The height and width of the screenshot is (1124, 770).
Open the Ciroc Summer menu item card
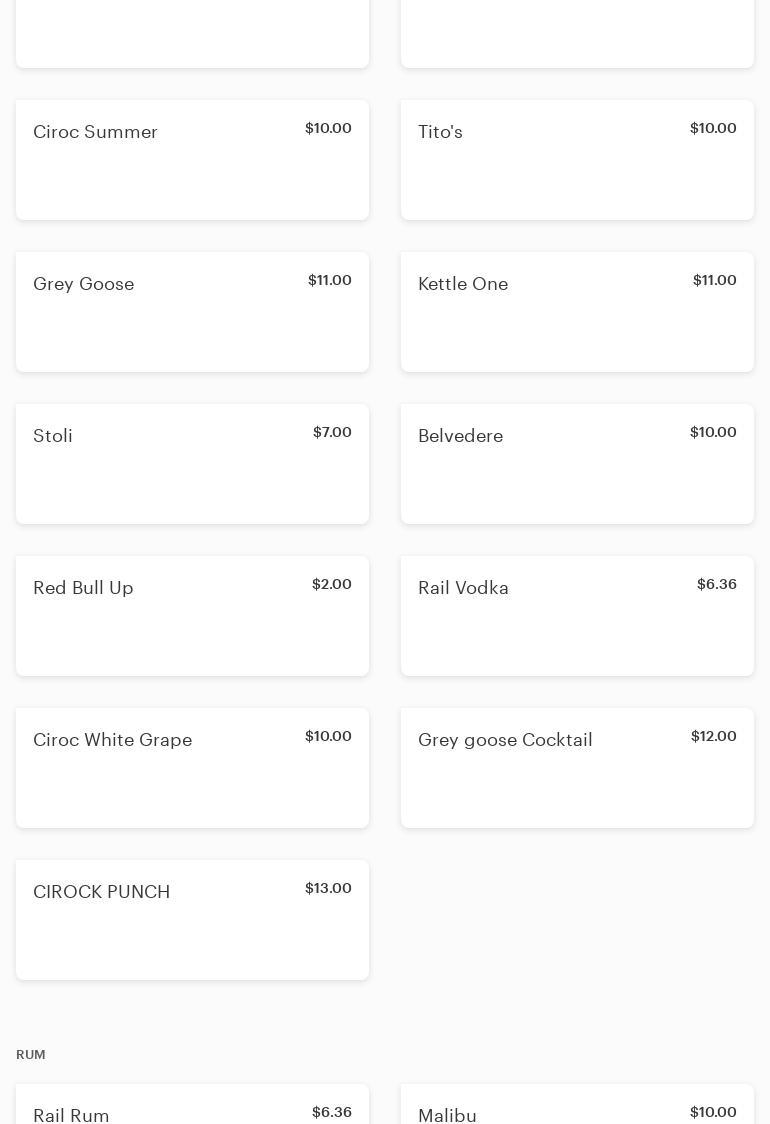click(x=192, y=160)
